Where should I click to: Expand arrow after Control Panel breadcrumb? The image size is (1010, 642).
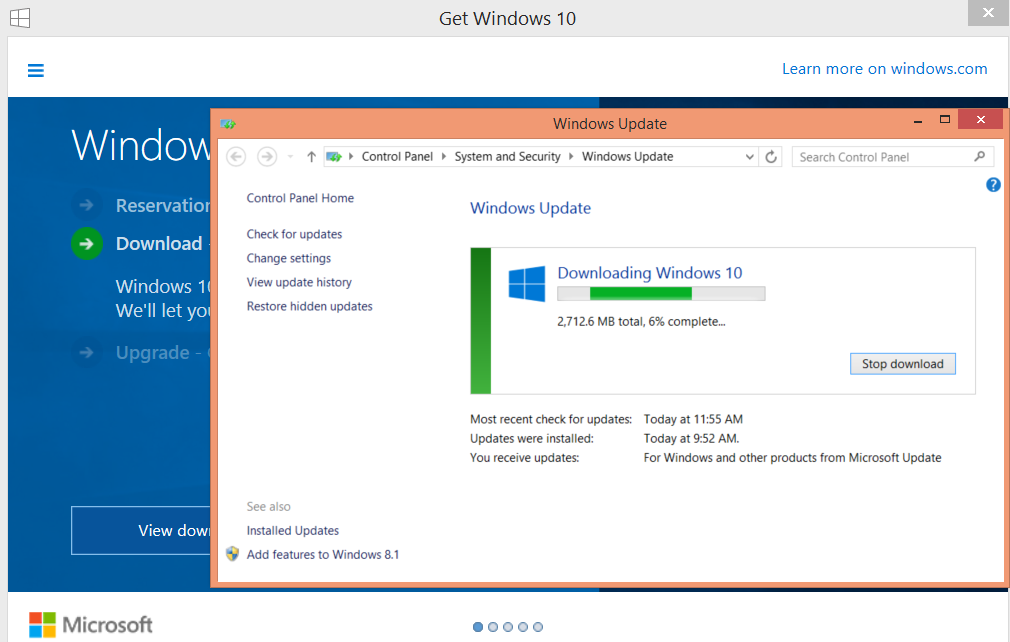point(444,156)
